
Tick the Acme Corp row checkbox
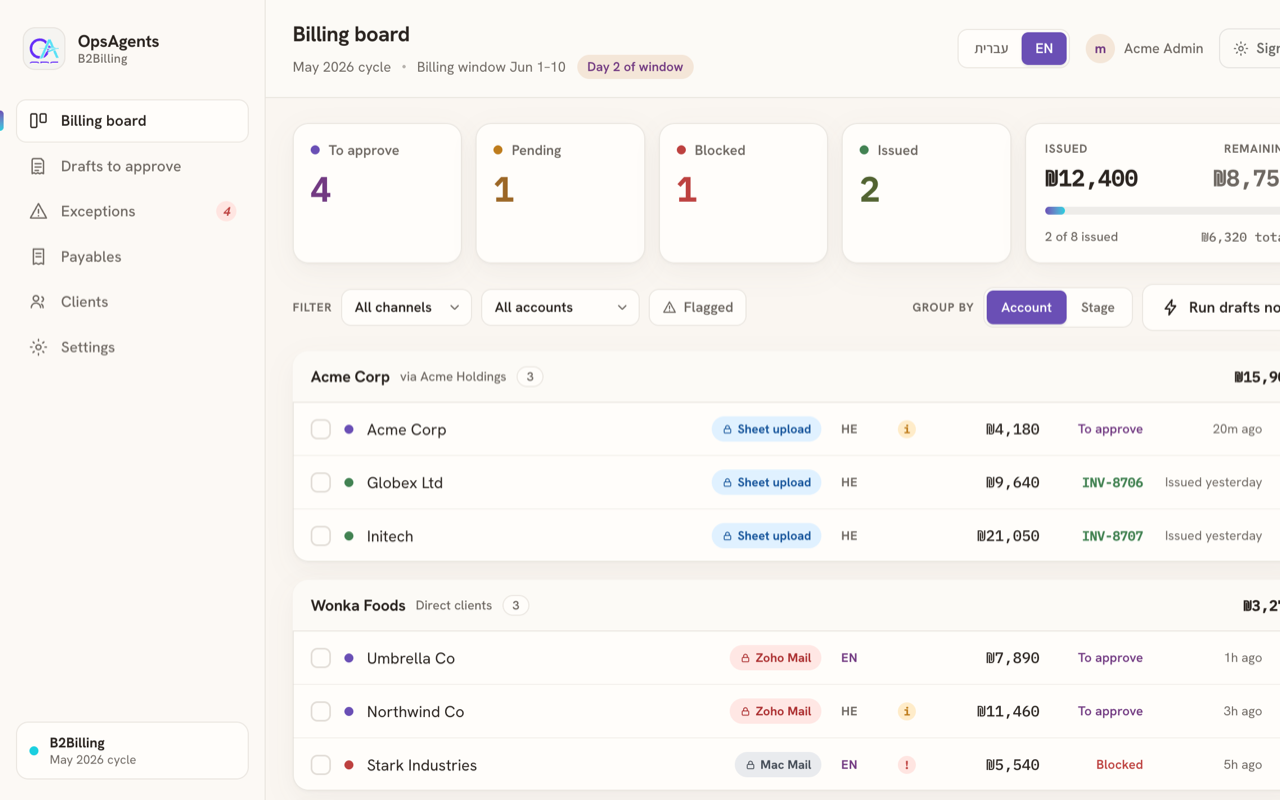[321, 429]
